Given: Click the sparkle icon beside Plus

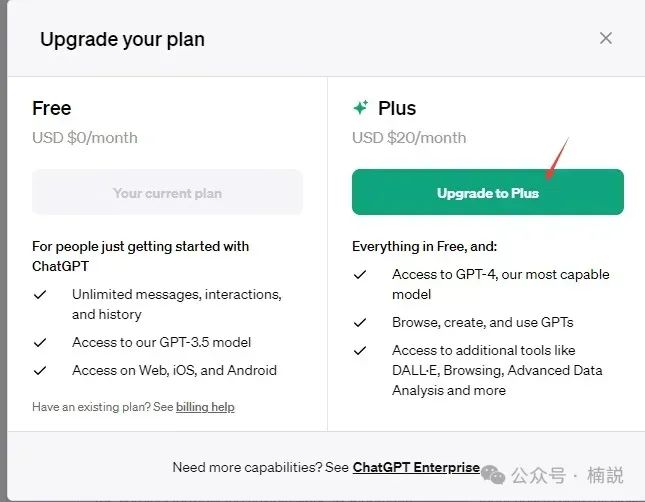Looking at the screenshot, I should click(x=361, y=108).
